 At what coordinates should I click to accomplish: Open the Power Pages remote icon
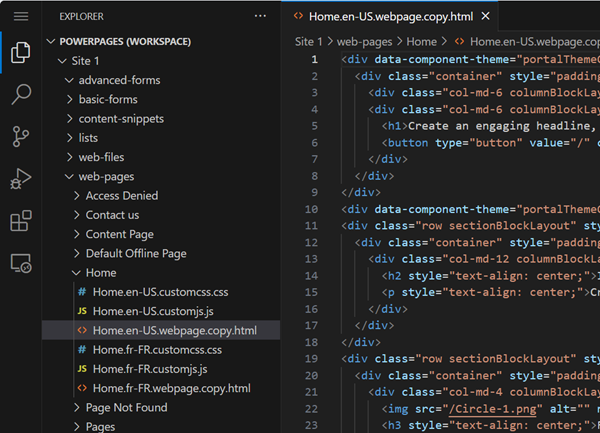(x=20, y=263)
